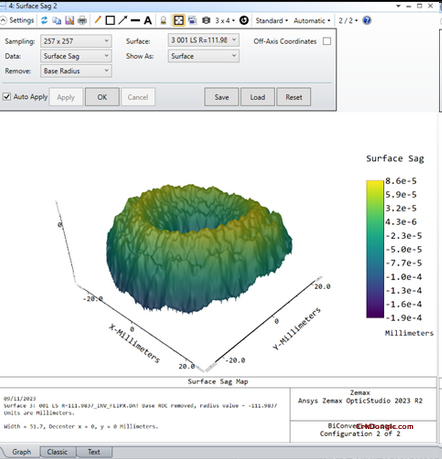Click the '8.6e-5' color scale value
This screenshot has width=442, height=459.
[401, 181]
